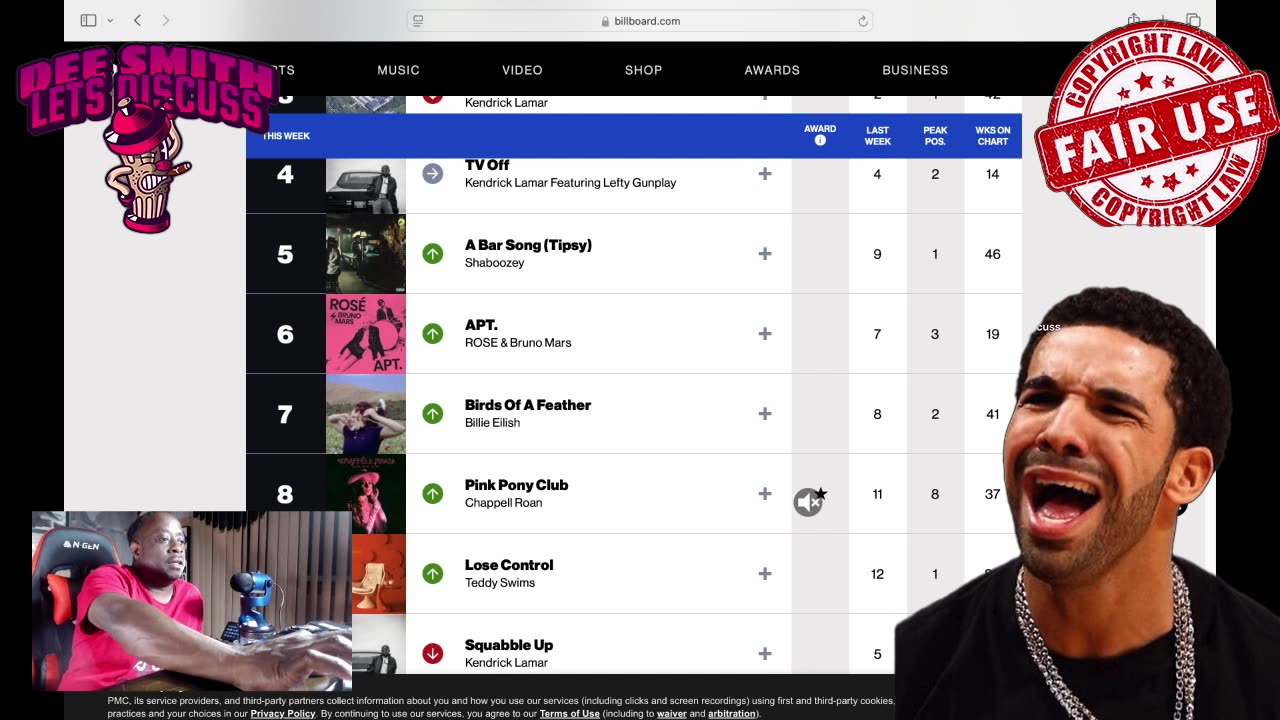Screen dimensions: 1280x720
Task: Click rising arrow icon for Birds Of A Feather
Action: tap(432, 414)
